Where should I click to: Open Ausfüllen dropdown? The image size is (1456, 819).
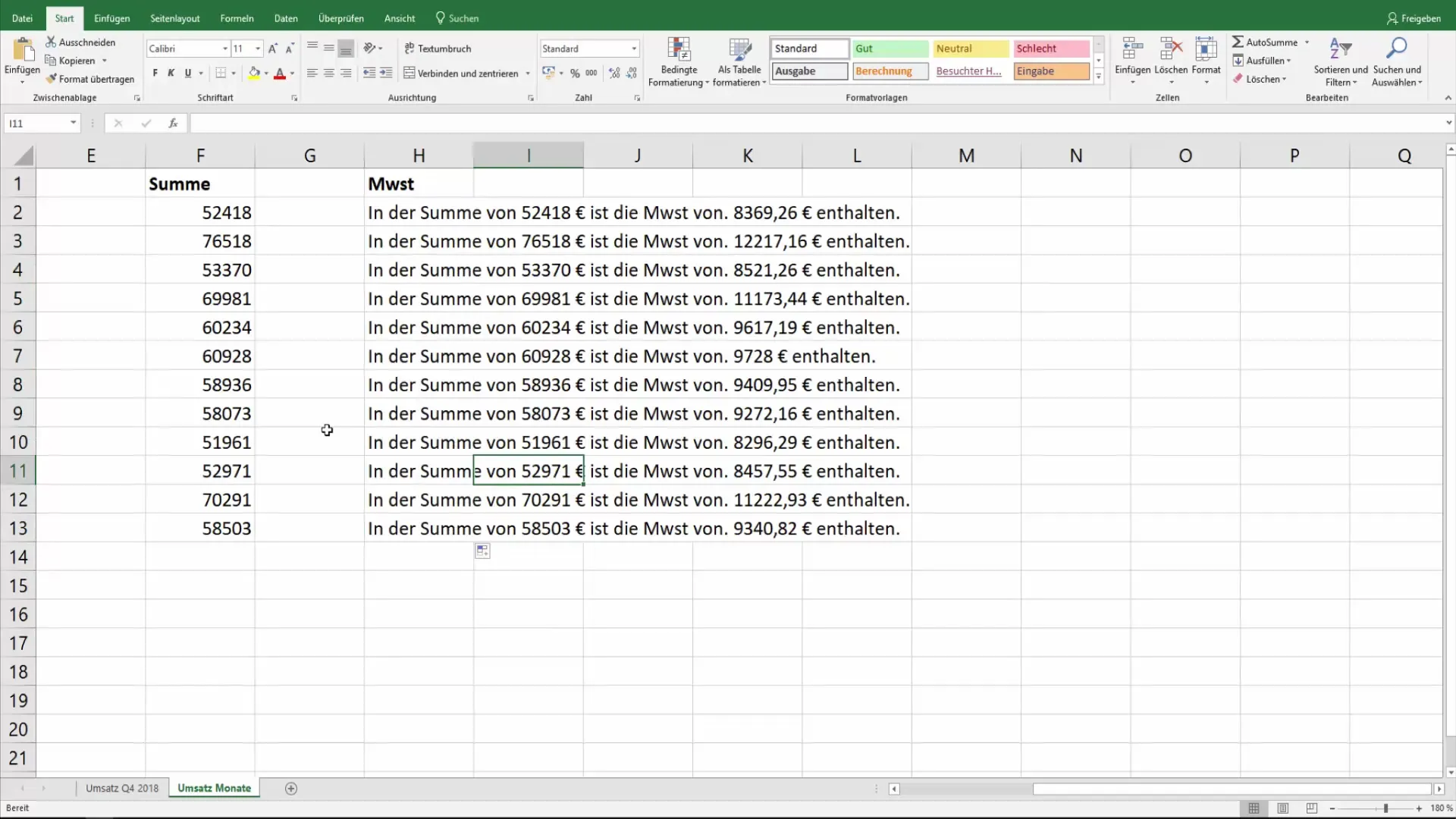coord(1263,61)
